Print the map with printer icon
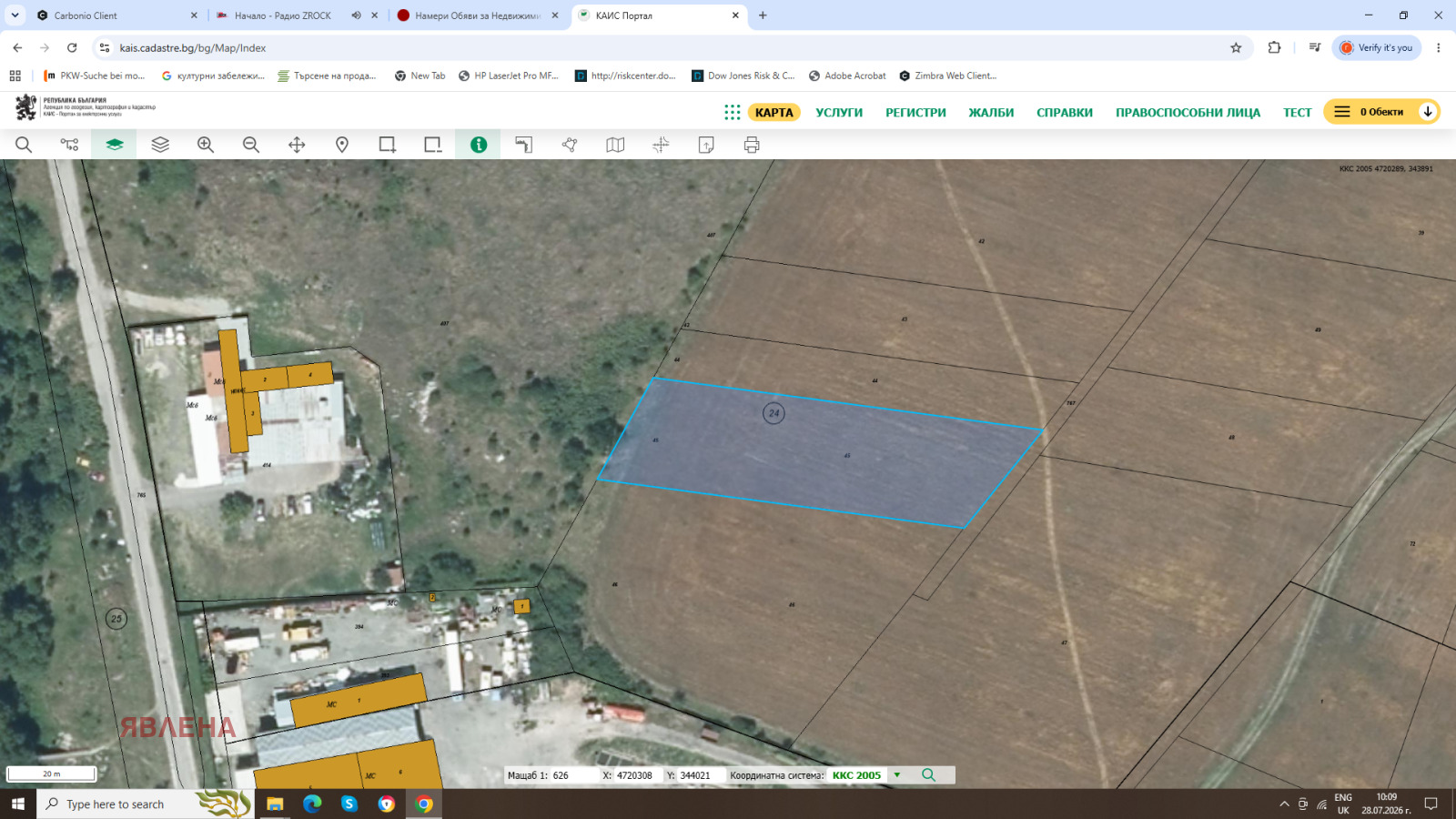 point(752,145)
